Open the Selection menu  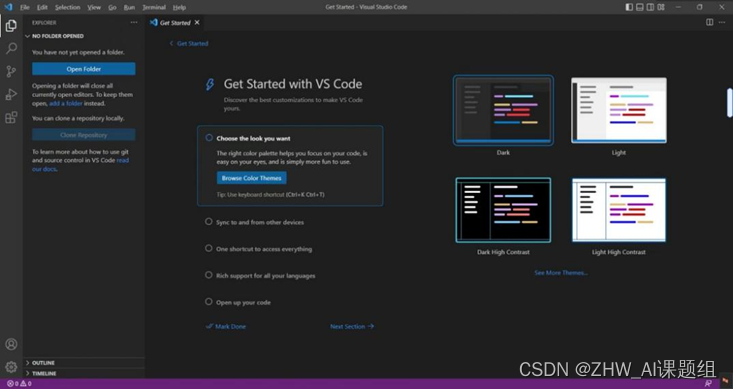pyautogui.click(x=67, y=7)
